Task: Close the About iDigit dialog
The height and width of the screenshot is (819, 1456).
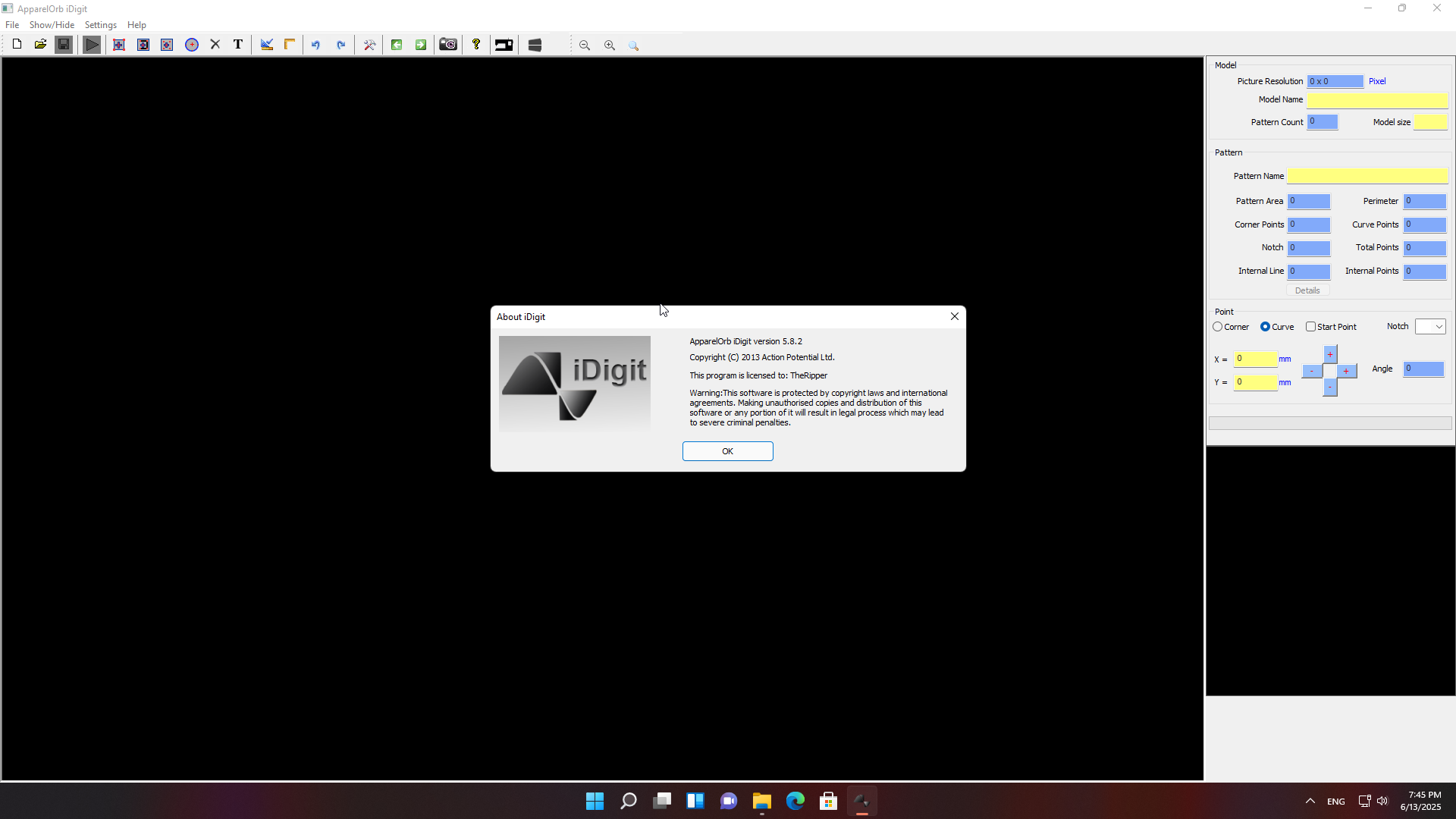Action: click(955, 316)
